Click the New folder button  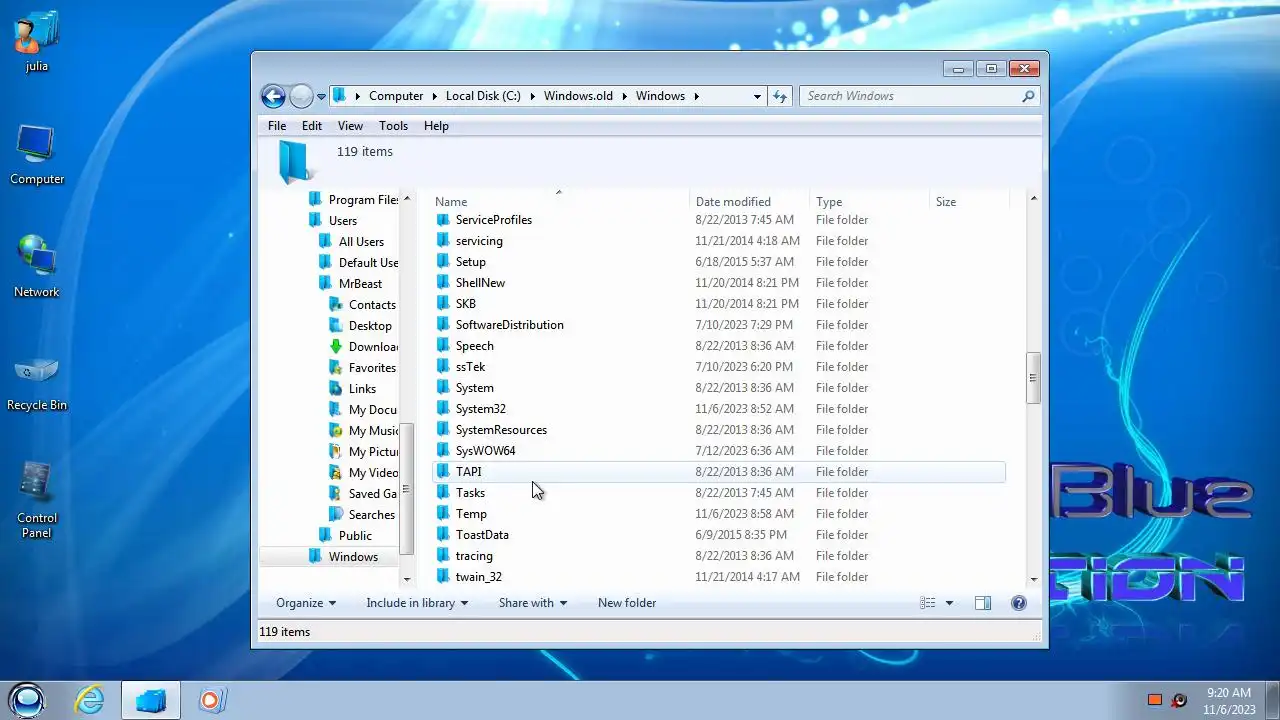pyautogui.click(x=627, y=603)
